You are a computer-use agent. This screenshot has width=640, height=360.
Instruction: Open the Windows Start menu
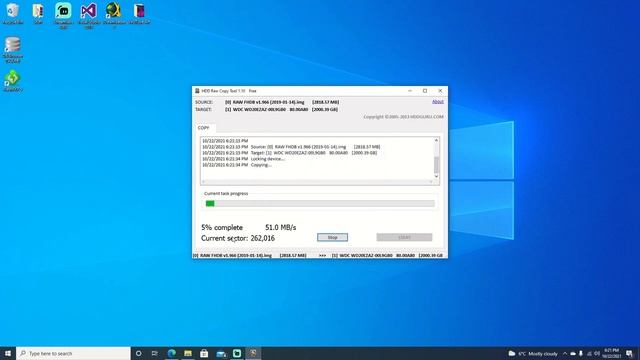pyautogui.click(x=8, y=353)
